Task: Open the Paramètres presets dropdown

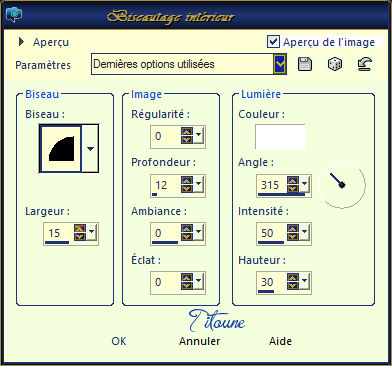Action: 280,64
